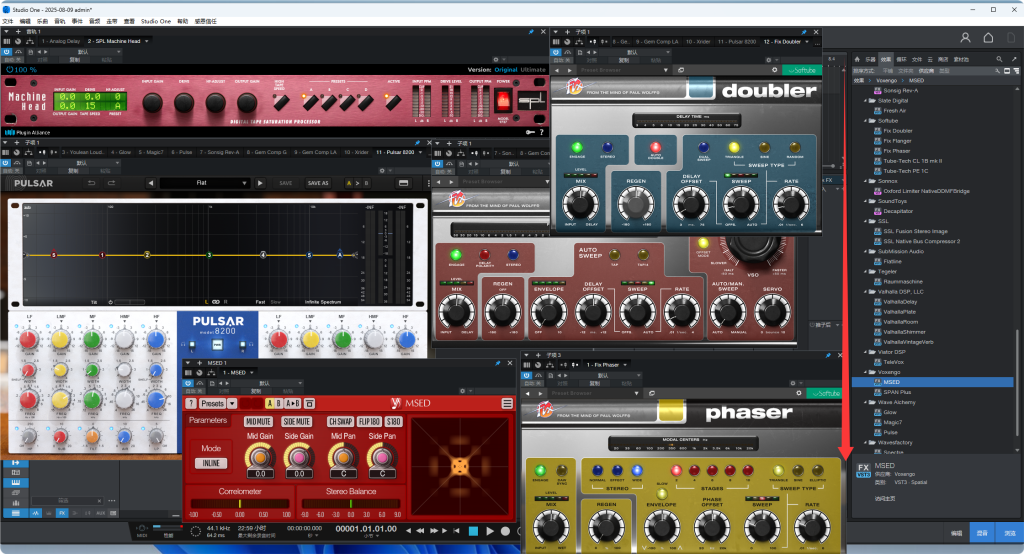Screen dimensions: 1024x554
Task: Switch to 5 - Magic7 tab
Action: coord(151,152)
